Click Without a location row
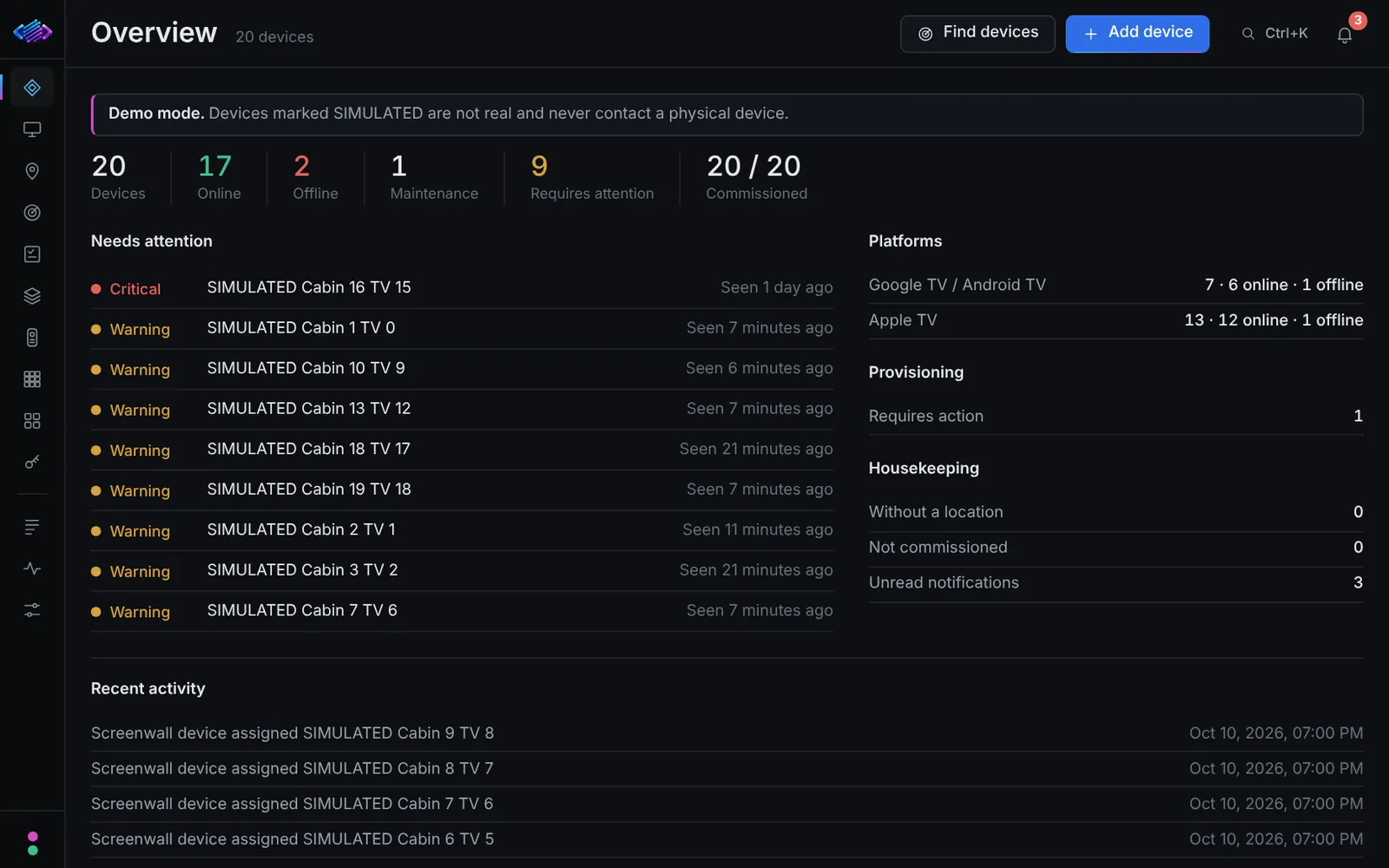1389x868 pixels. (x=1116, y=513)
